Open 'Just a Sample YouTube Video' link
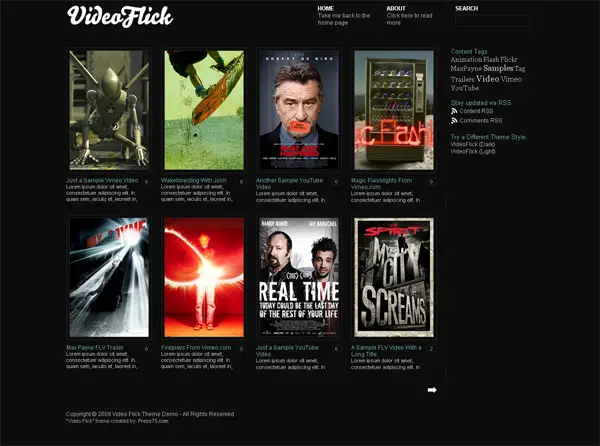The width and height of the screenshot is (600, 446). coord(287,351)
